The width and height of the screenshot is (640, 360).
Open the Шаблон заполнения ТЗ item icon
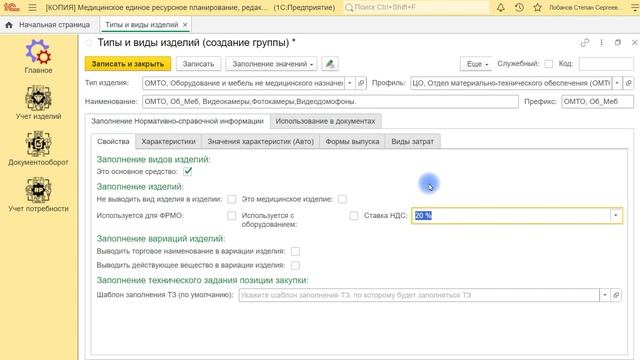pyautogui.click(x=616, y=295)
